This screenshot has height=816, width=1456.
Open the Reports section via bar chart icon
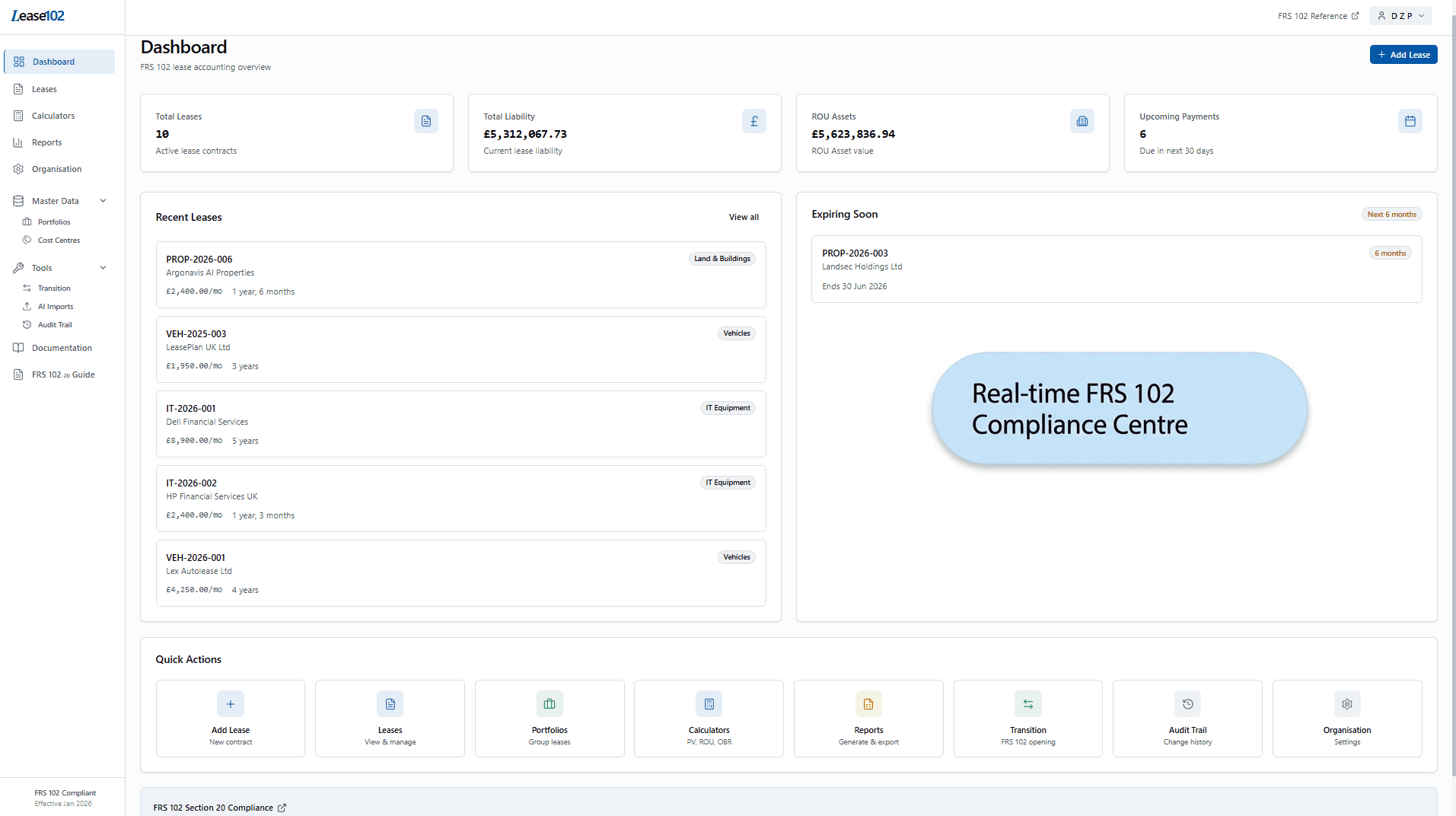pyautogui.click(x=18, y=142)
